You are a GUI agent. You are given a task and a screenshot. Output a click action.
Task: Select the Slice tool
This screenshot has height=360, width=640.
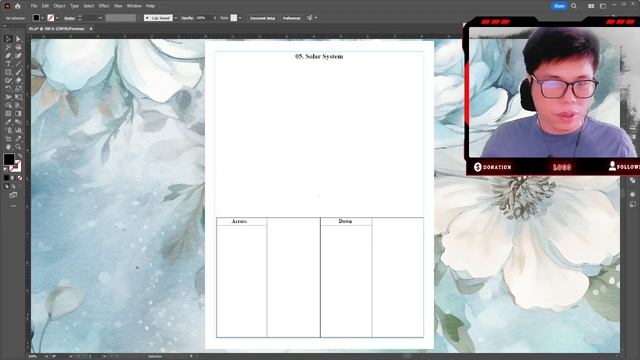click(x=18, y=139)
